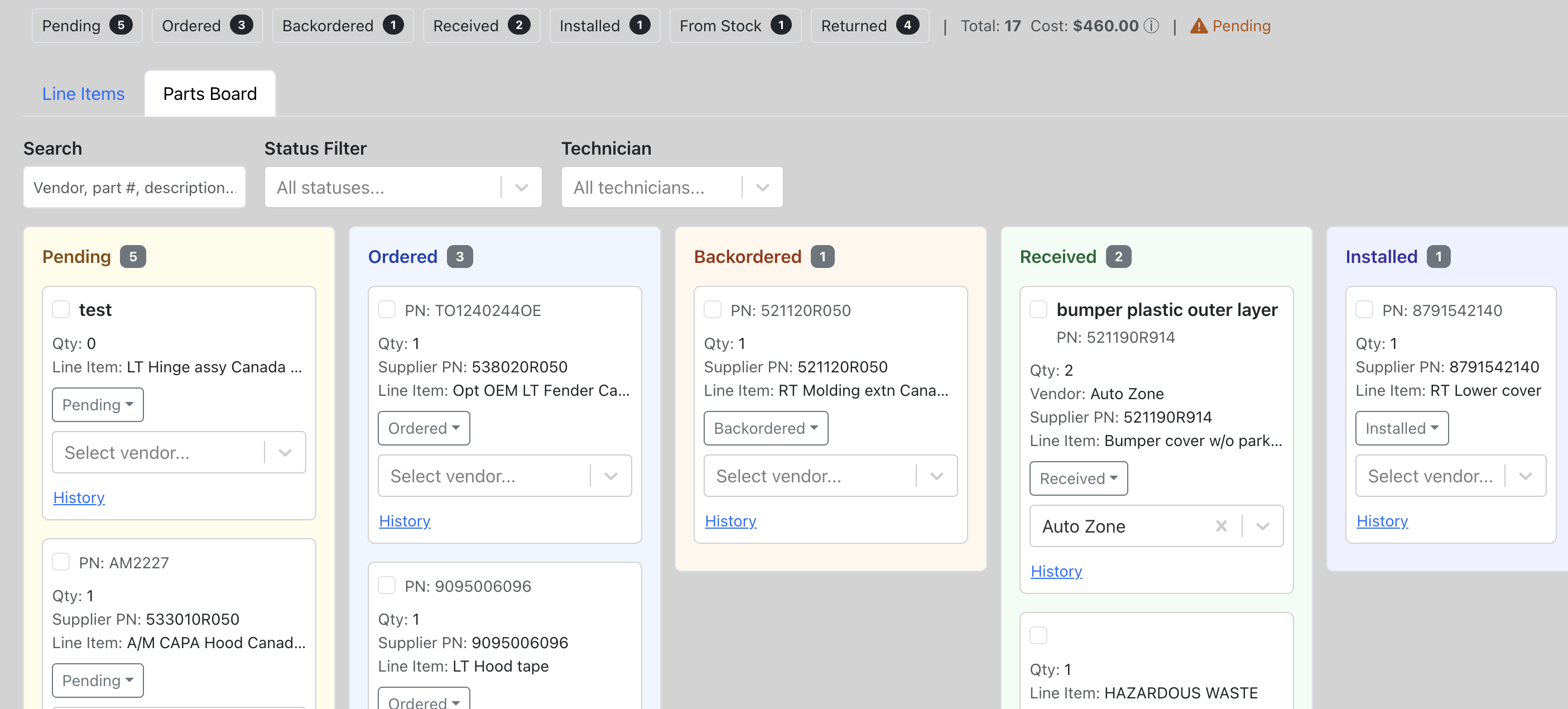Filter by the Ordered 3 status chip

207,26
